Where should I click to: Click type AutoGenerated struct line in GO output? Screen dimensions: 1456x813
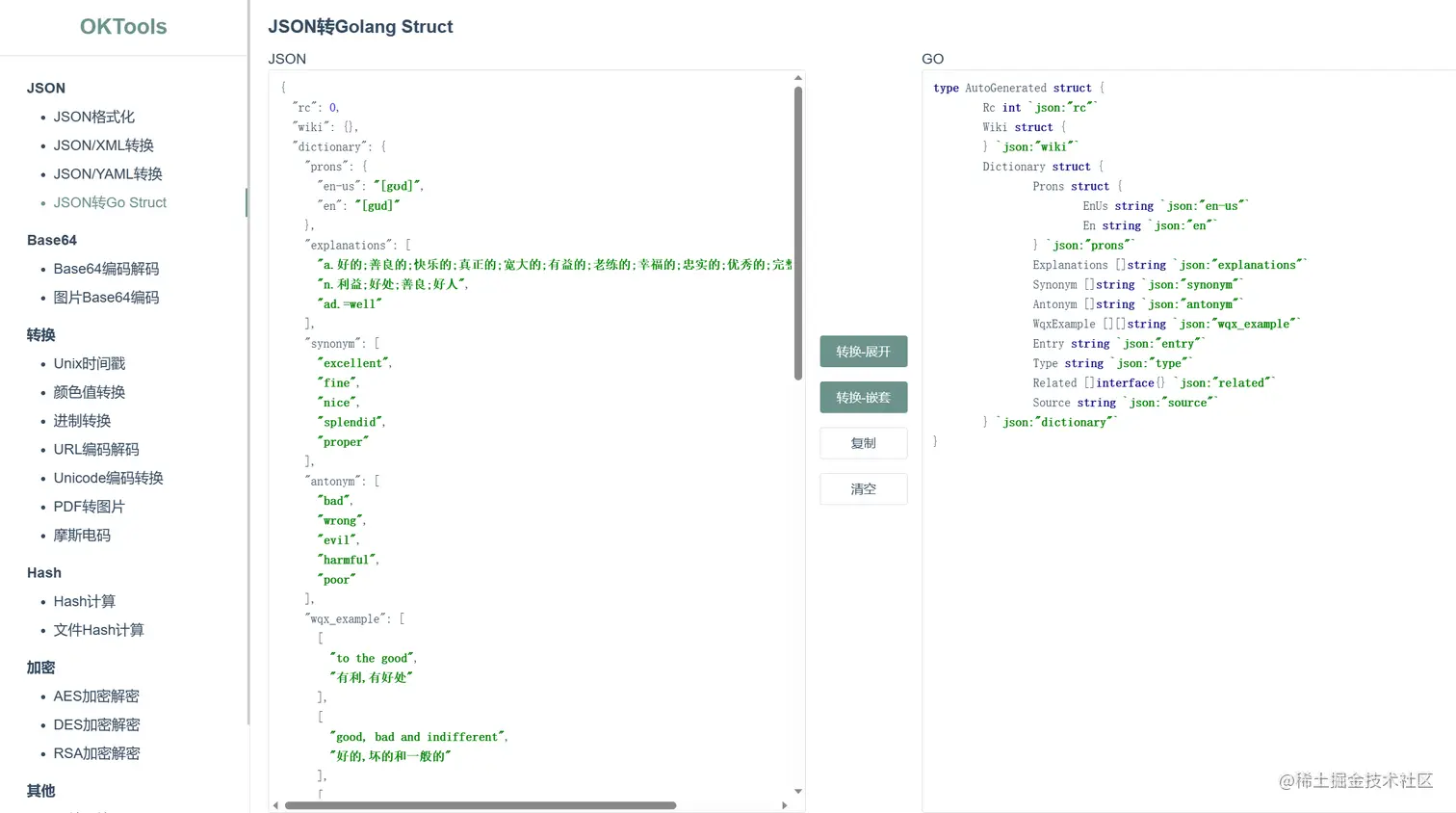[1019, 88]
